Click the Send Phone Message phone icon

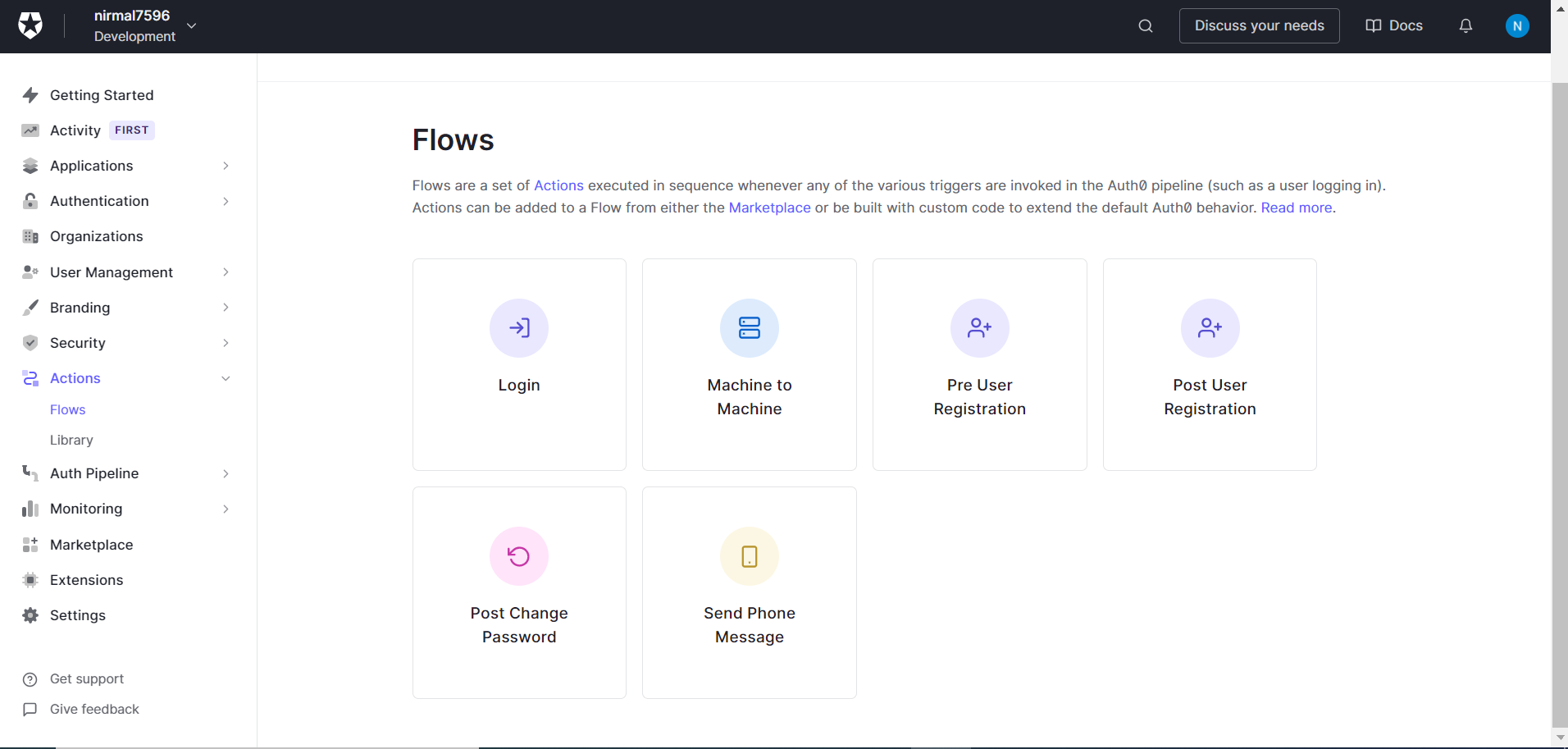click(750, 556)
